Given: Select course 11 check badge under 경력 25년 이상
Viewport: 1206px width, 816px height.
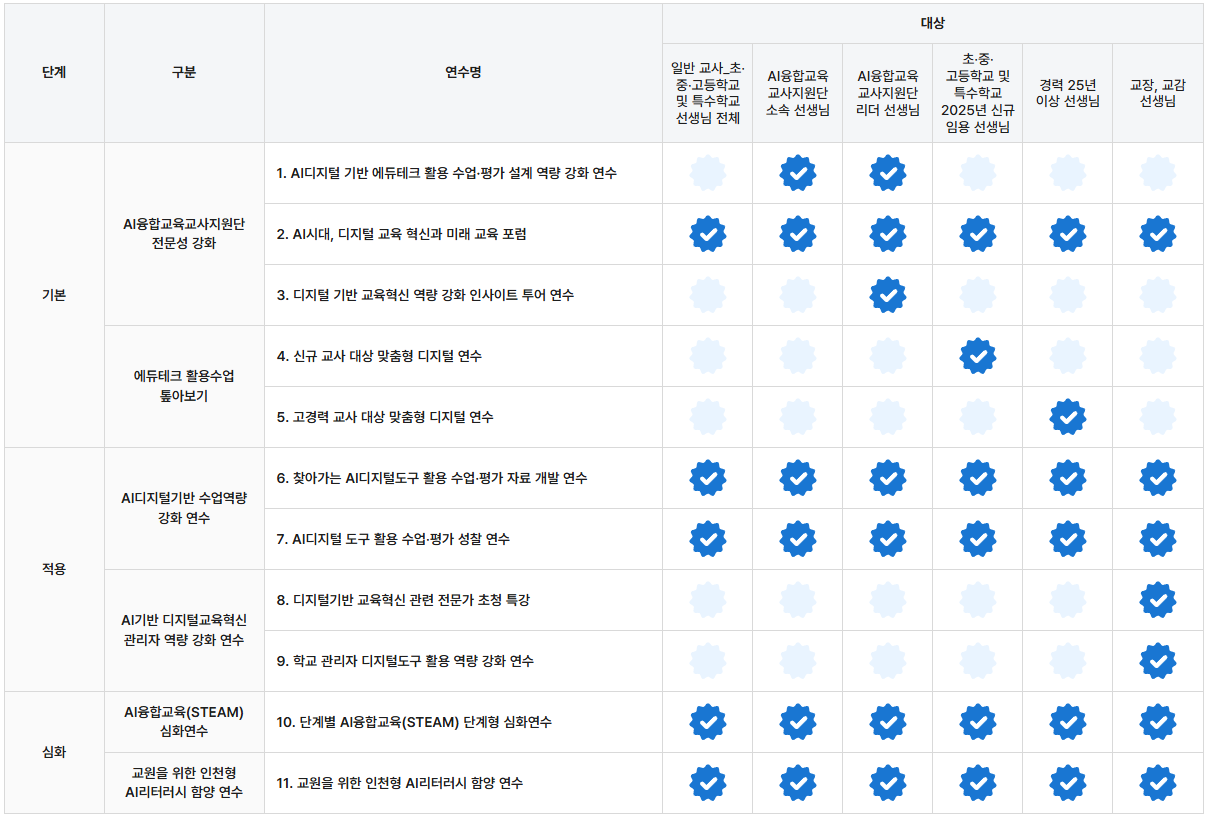Looking at the screenshot, I should click(x=1067, y=783).
